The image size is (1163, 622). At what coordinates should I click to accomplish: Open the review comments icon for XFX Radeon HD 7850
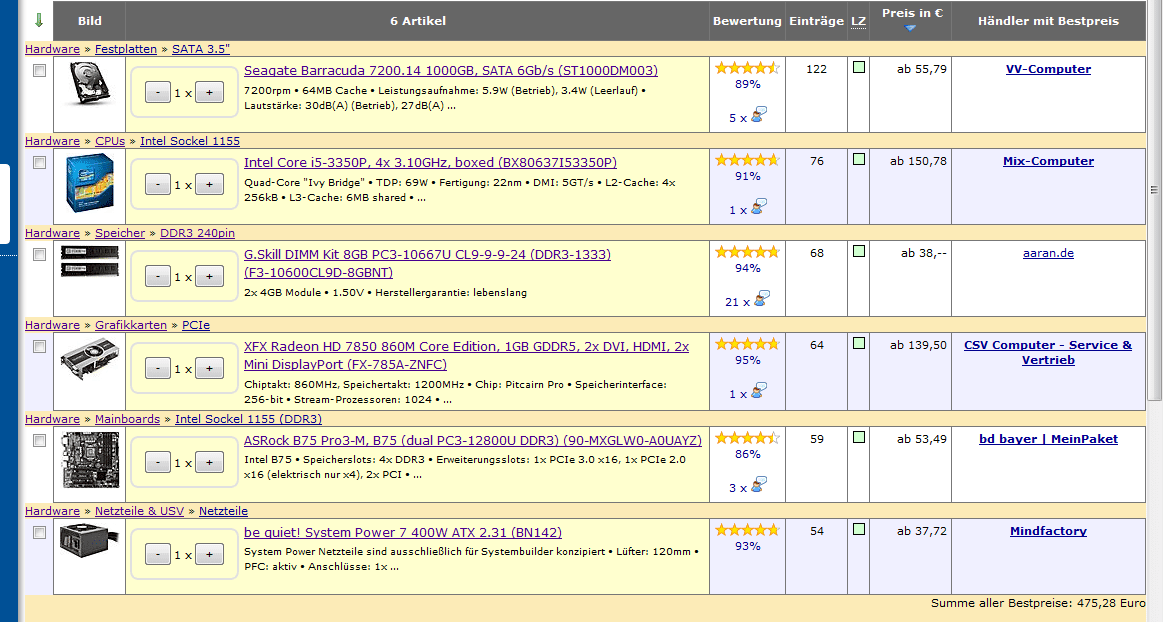pos(758,391)
